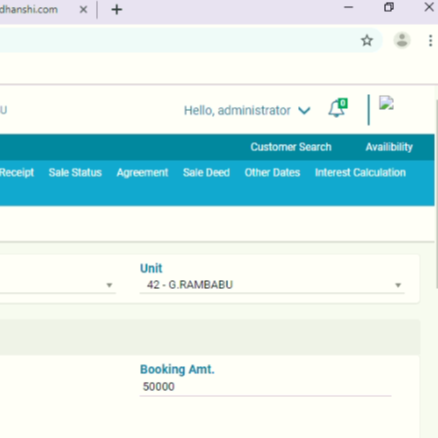Image resolution: width=438 pixels, height=438 pixels.
Task: Open the Receipt tab
Action: click(17, 173)
